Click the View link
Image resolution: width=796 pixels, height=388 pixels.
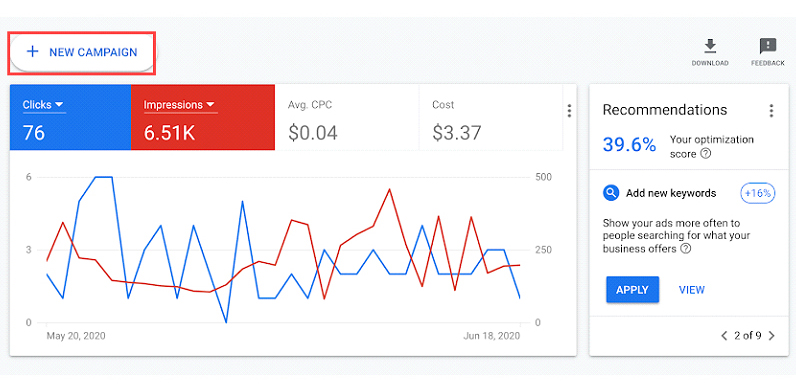click(691, 290)
